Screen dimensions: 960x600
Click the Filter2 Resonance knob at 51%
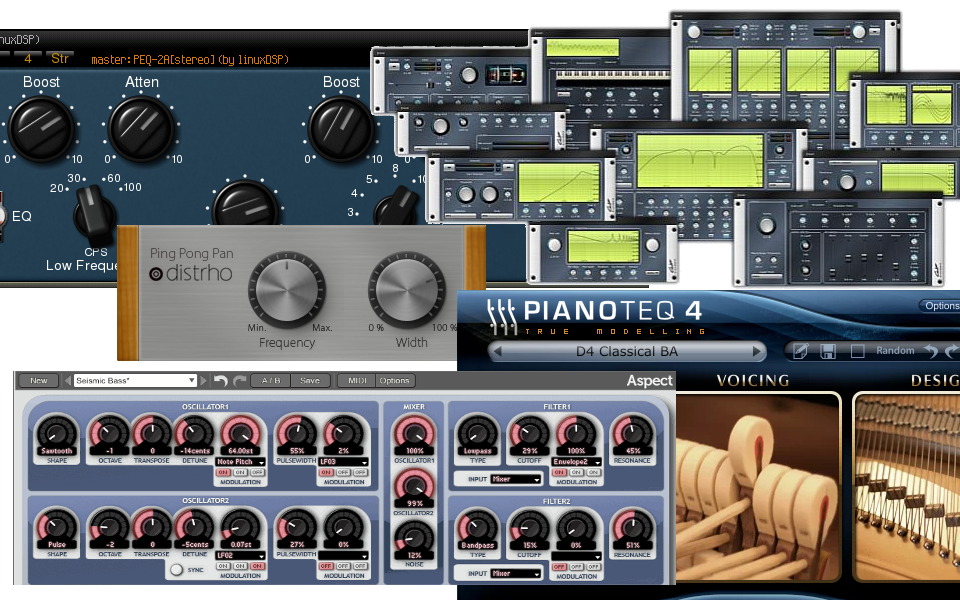pyautogui.click(x=632, y=527)
